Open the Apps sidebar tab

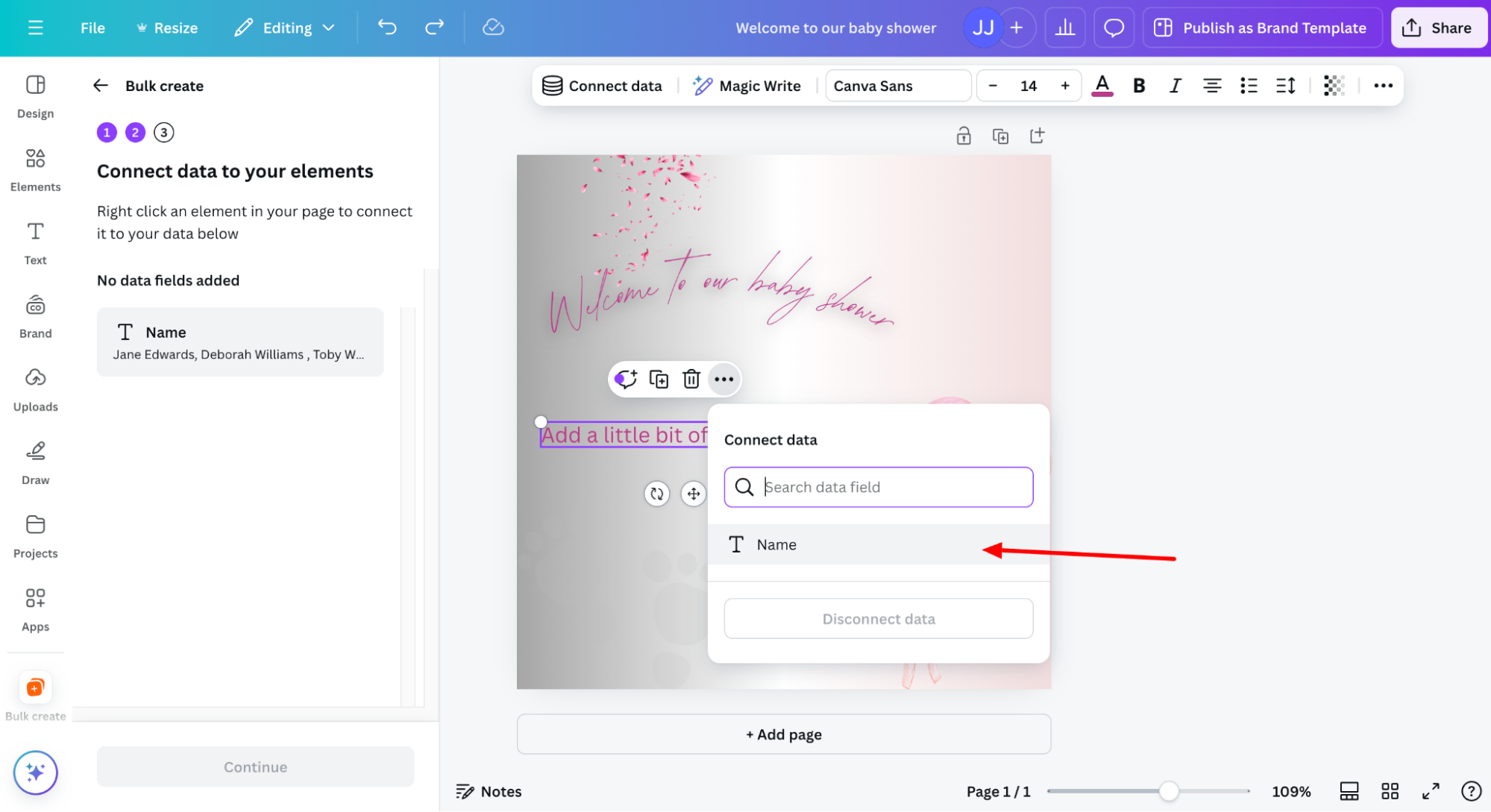pyautogui.click(x=35, y=610)
